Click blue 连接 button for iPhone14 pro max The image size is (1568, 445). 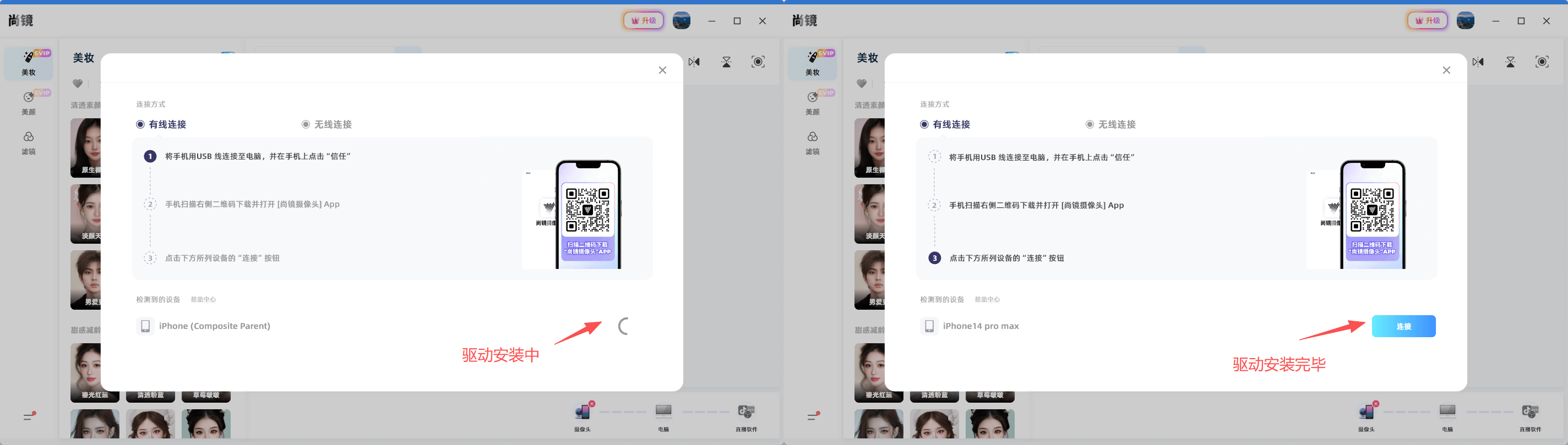pyautogui.click(x=1403, y=326)
